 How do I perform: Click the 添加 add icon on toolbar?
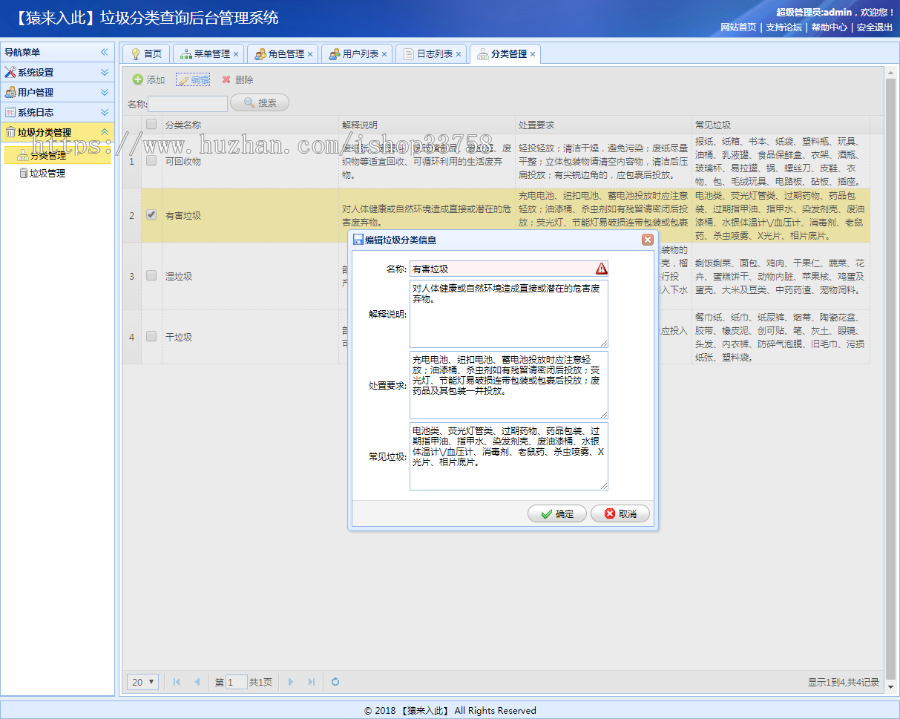(140, 80)
